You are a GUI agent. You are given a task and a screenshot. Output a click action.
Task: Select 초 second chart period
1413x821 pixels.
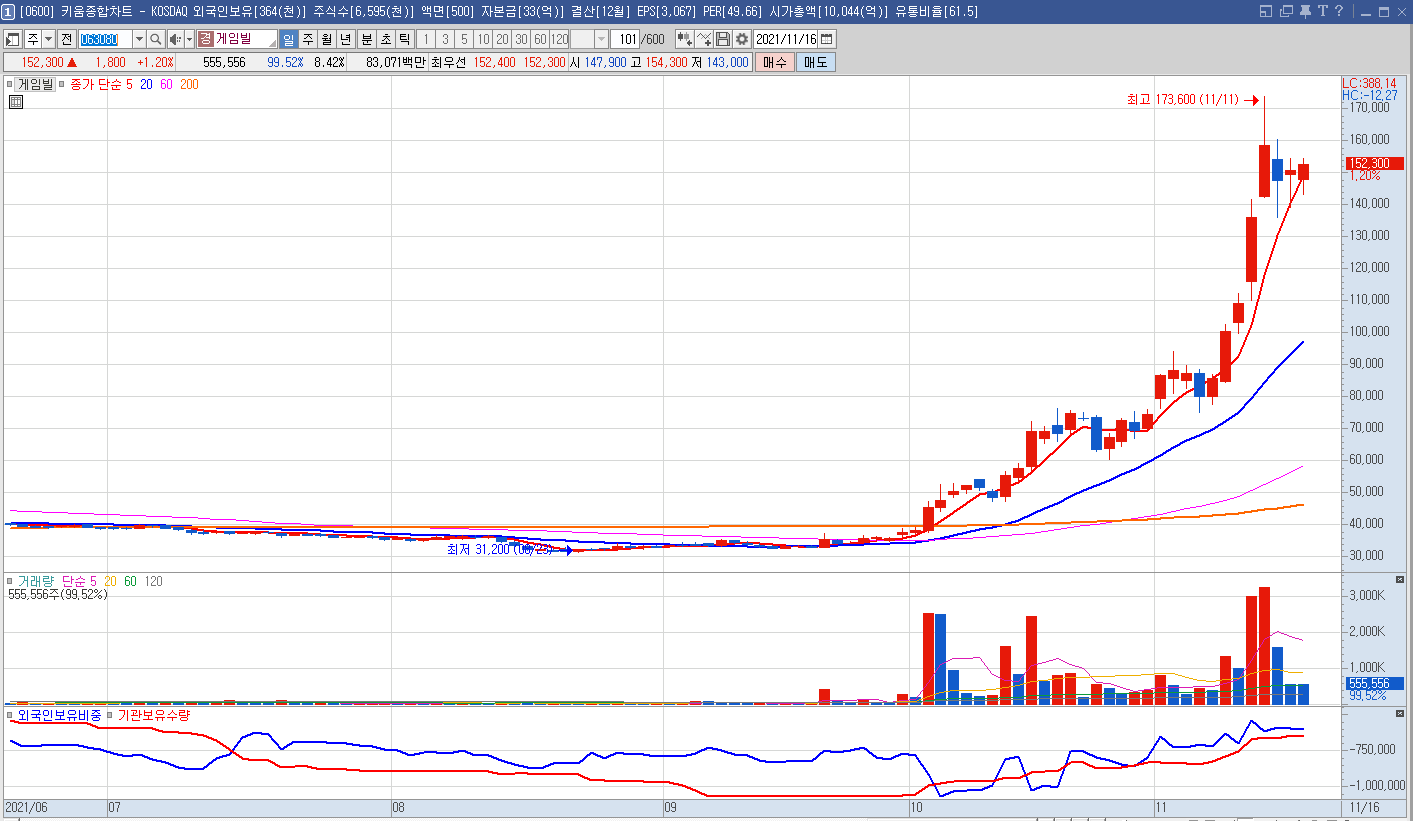[385, 39]
